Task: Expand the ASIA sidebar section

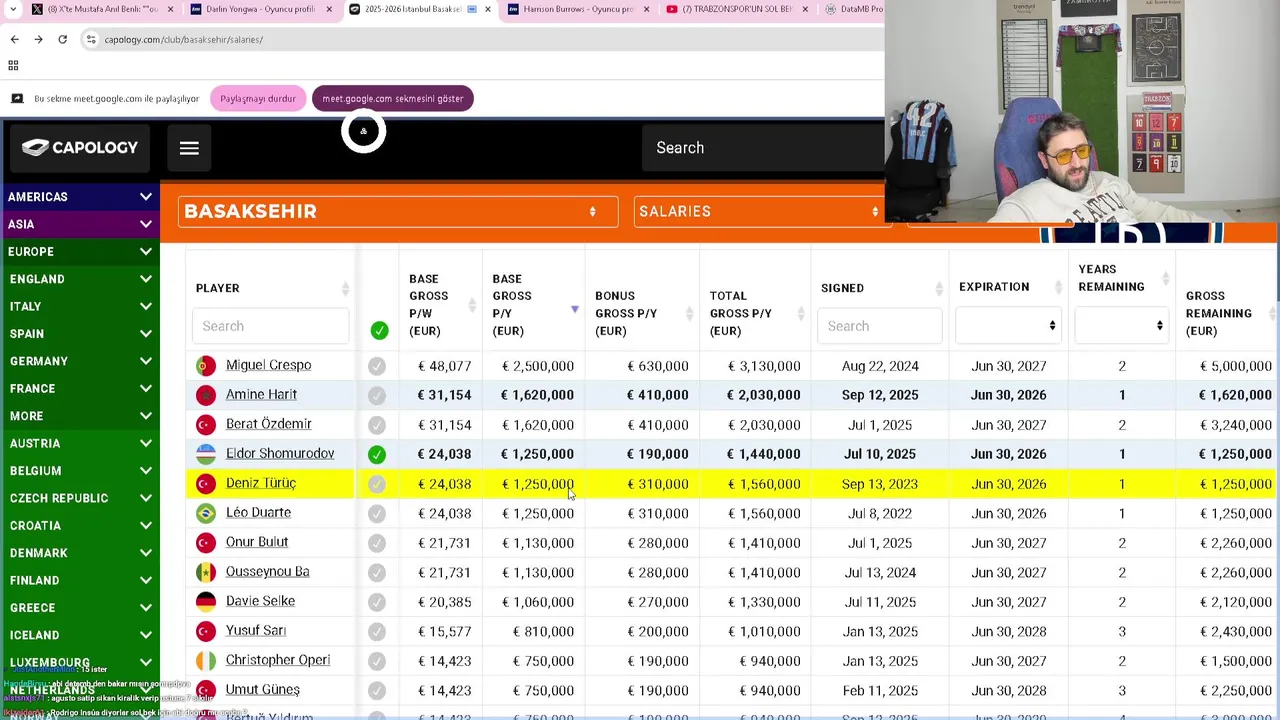Action: (80, 224)
